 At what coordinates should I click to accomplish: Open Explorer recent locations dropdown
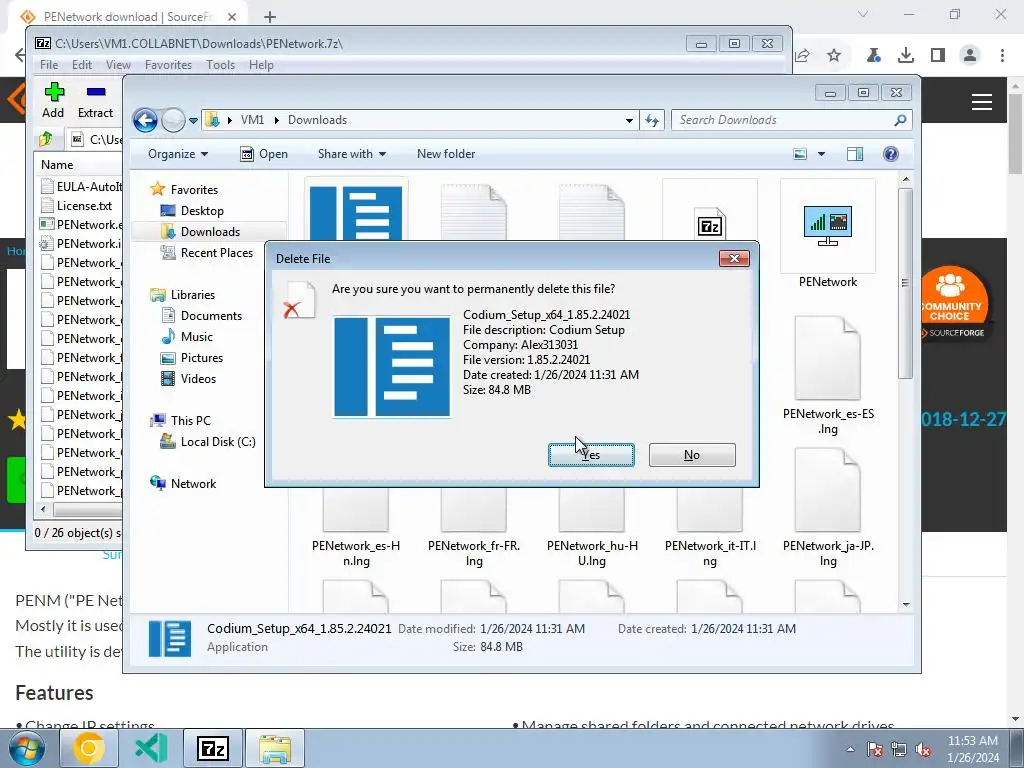click(193, 121)
